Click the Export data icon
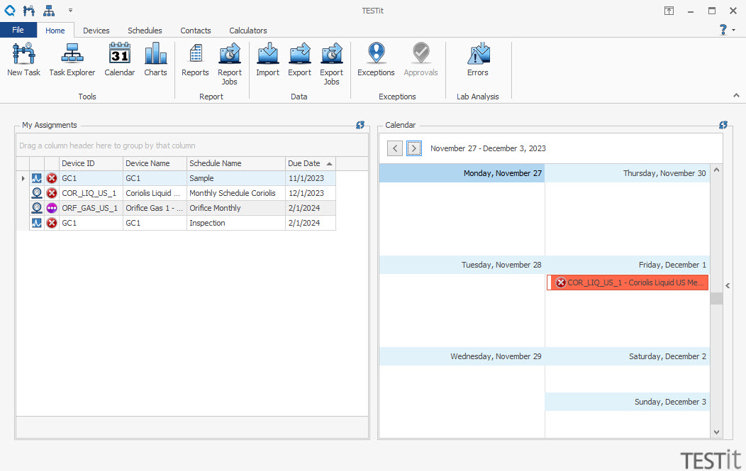 pos(299,59)
